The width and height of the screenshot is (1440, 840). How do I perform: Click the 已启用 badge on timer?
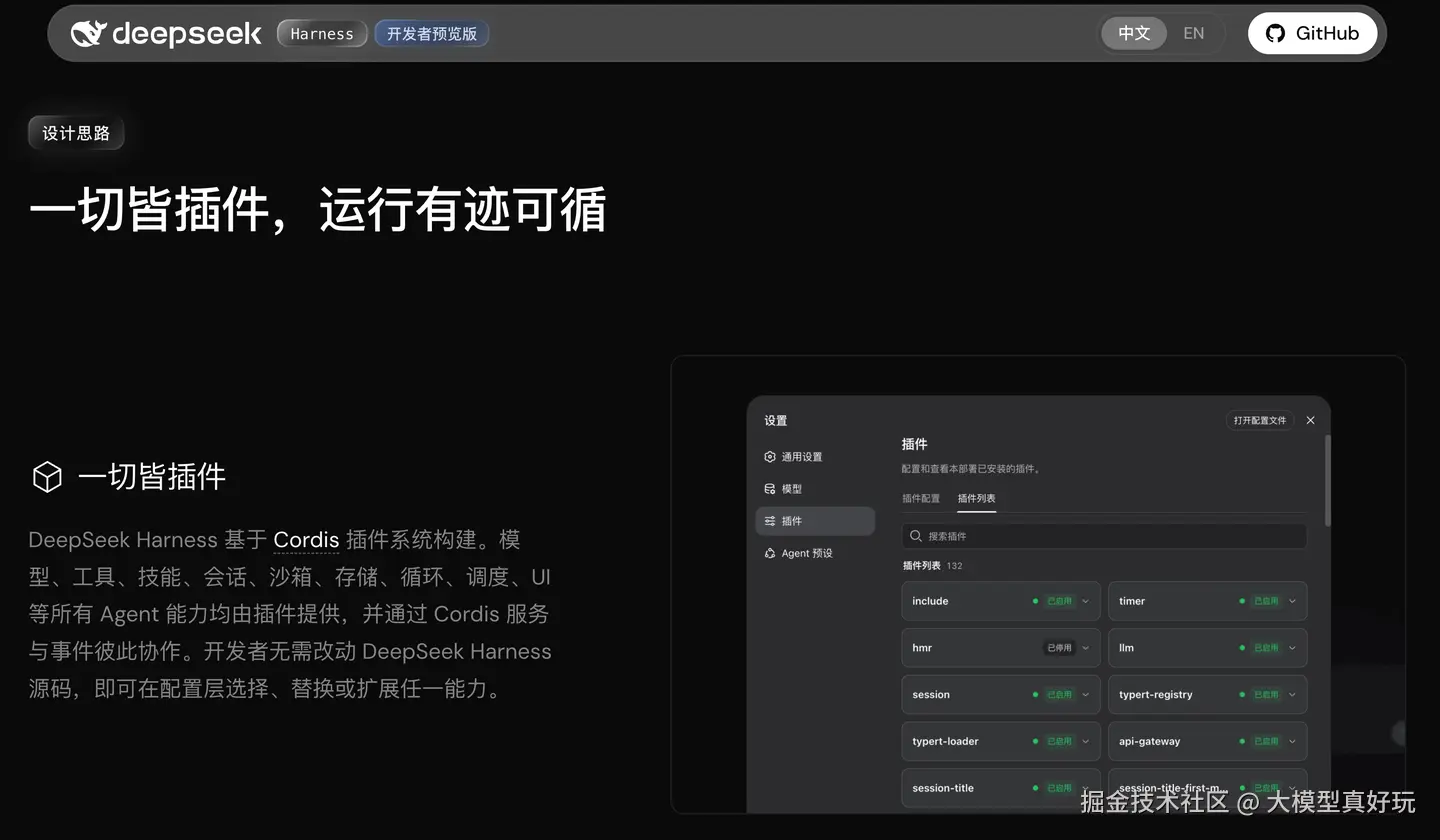[x=1266, y=601]
